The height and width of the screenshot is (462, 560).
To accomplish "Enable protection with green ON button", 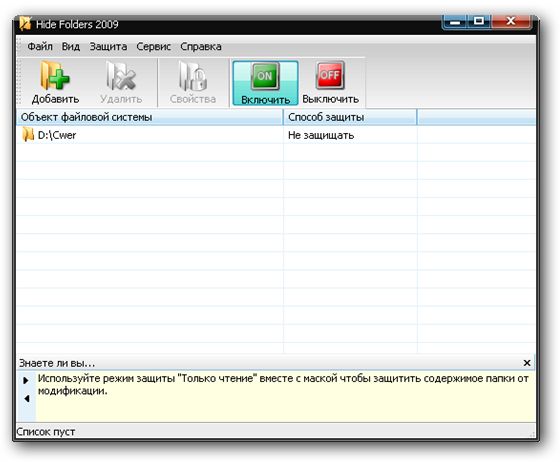I will point(265,76).
